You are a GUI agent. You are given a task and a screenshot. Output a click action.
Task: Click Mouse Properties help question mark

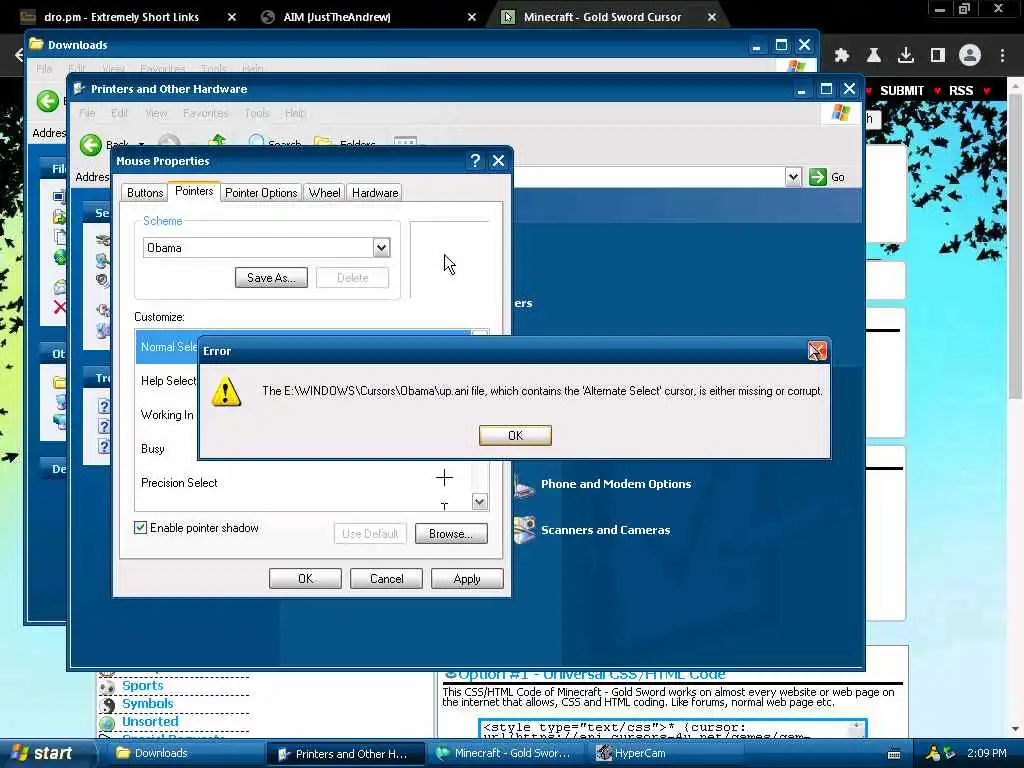pos(475,161)
